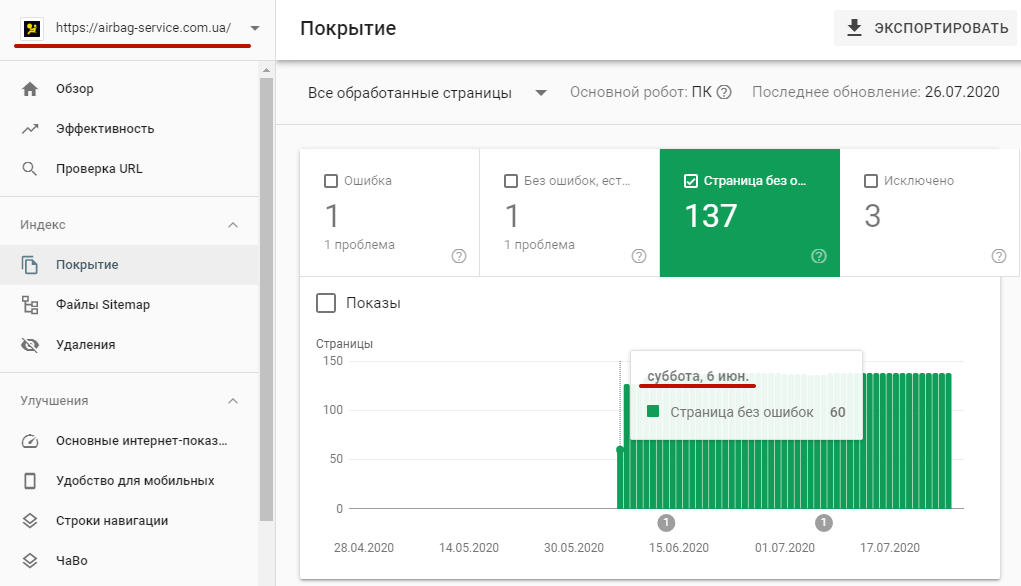Click the Проверка URL magnifier icon
The width and height of the screenshot is (1021, 586).
30,169
